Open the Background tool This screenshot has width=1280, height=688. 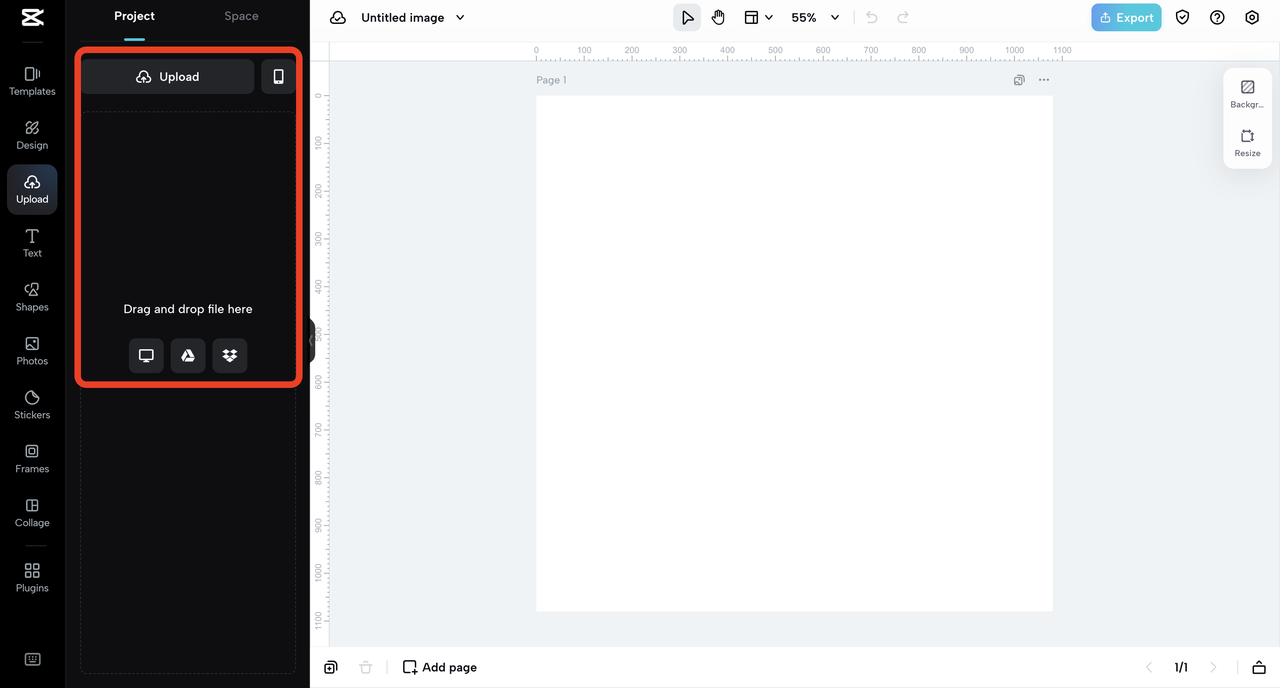coord(1247,94)
